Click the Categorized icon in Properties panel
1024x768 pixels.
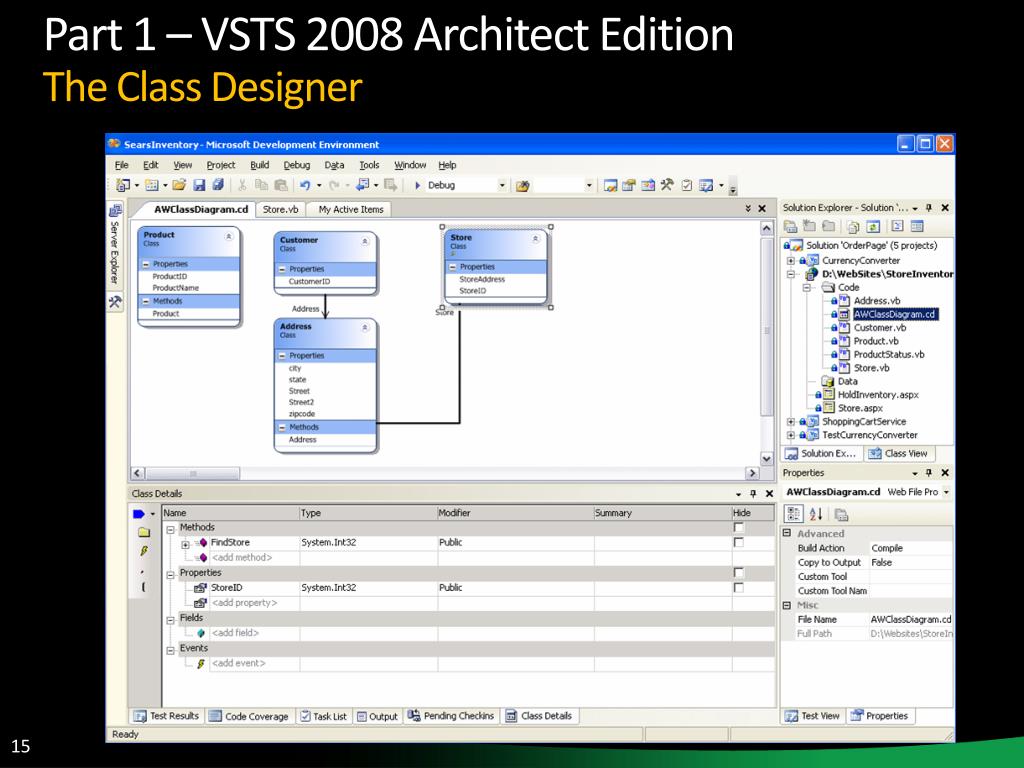click(793, 515)
